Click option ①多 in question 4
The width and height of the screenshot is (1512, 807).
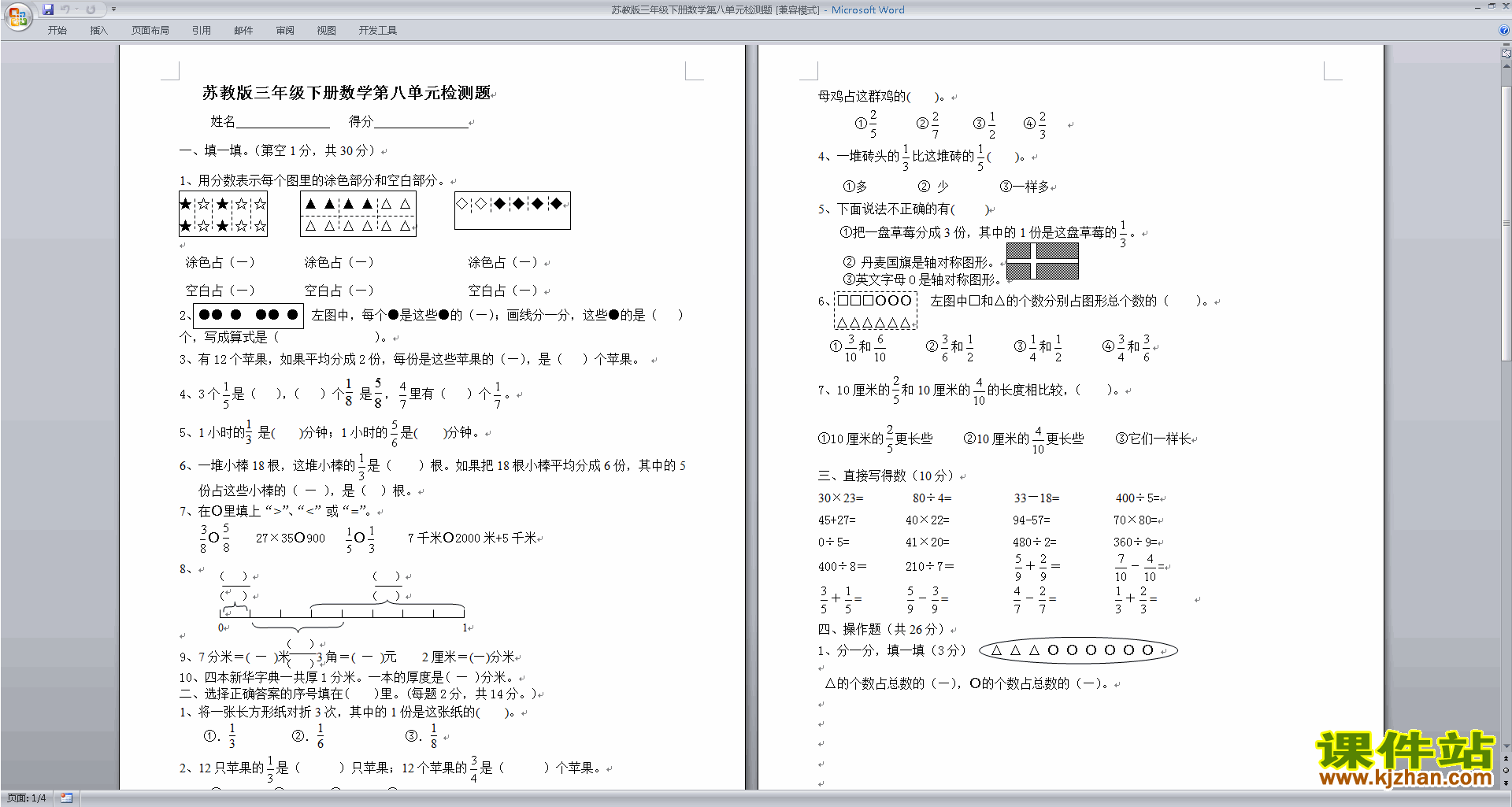point(855,187)
